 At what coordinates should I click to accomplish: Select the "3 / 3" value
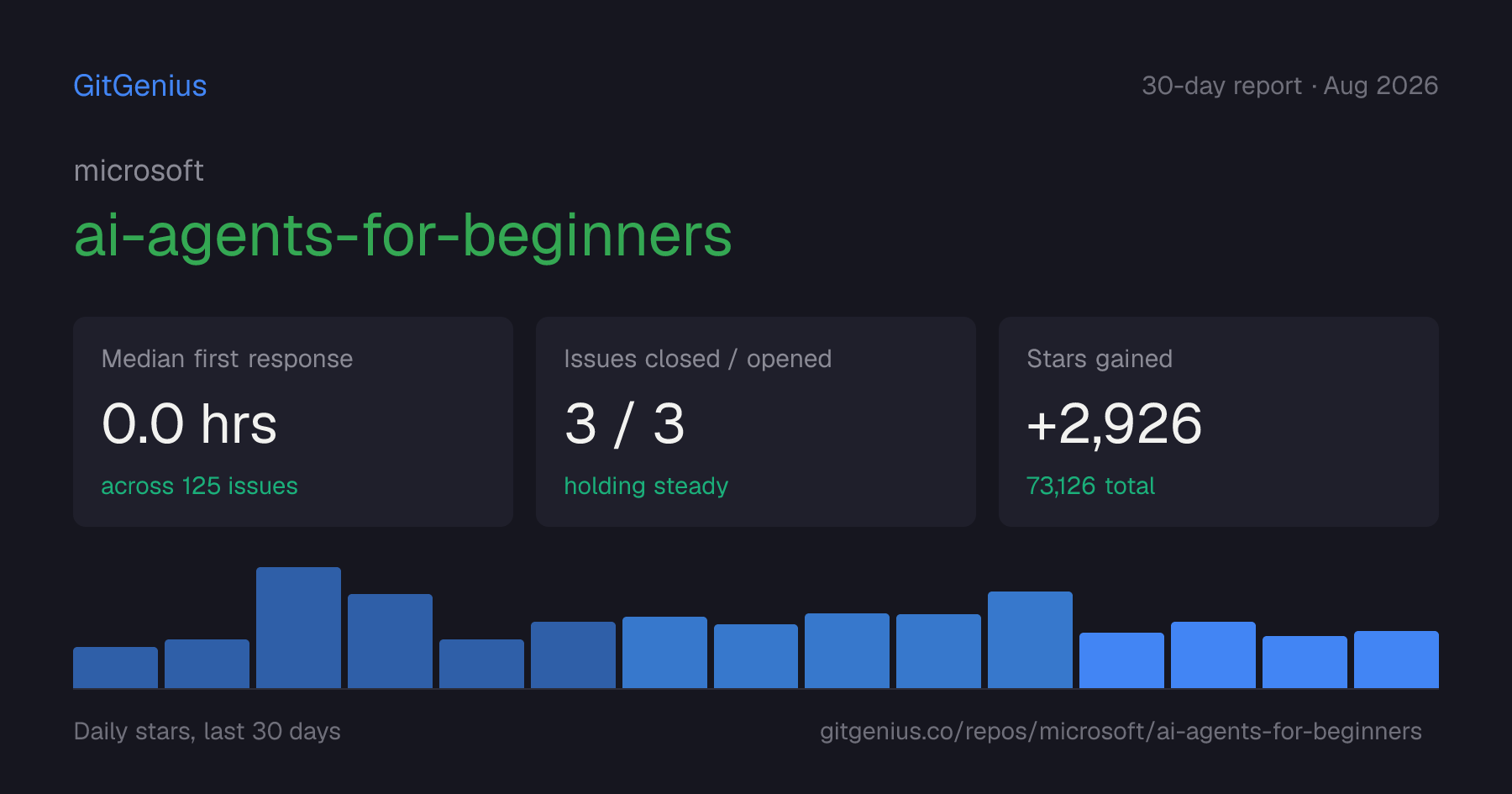coord(625,423)
